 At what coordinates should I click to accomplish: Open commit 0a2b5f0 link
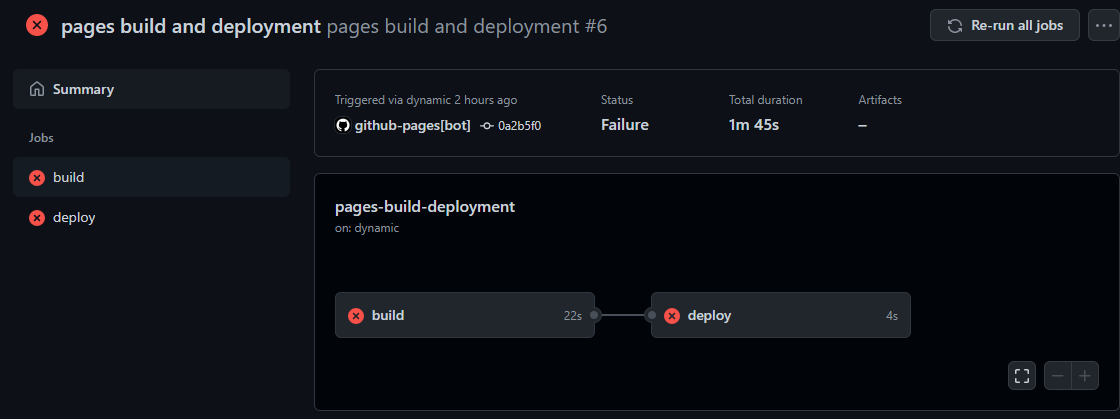click(x=519, y=126)
